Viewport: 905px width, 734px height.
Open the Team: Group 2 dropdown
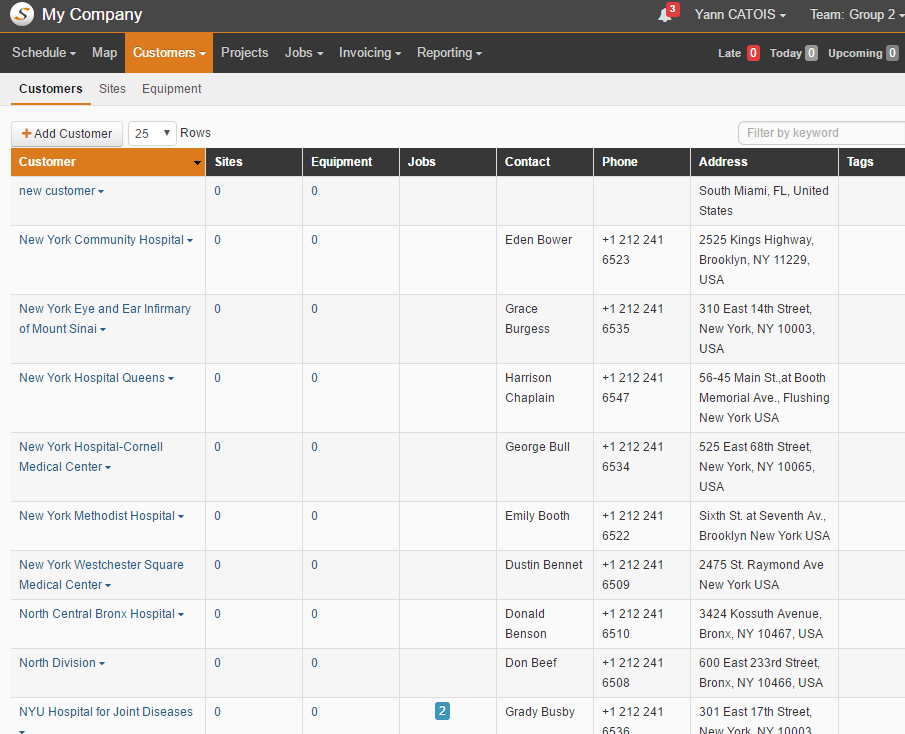tap(857, 14)
